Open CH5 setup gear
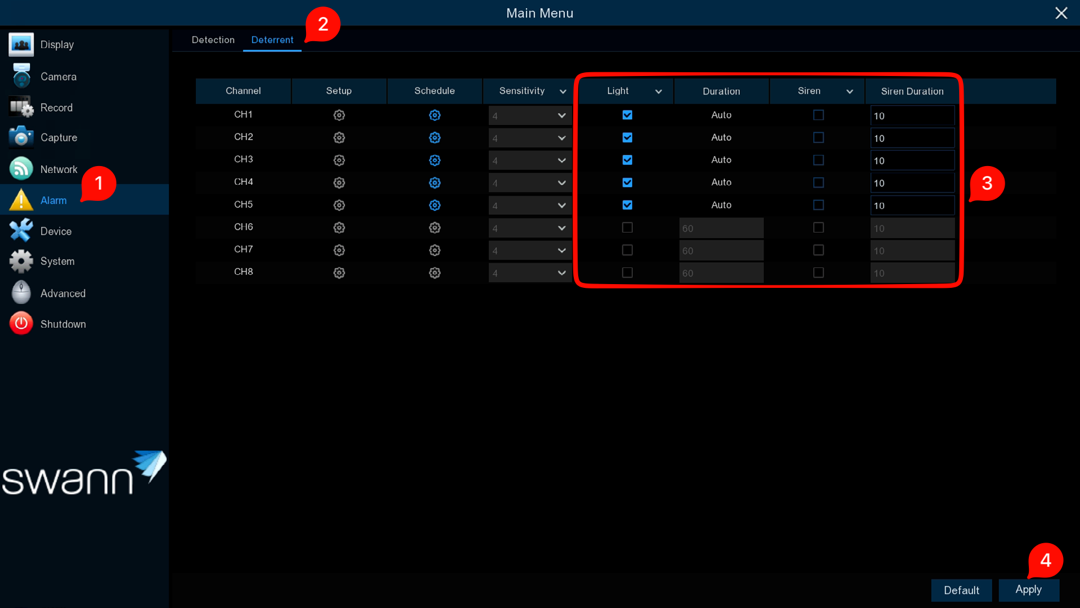The width and height of the screenshot is (1080, 608). coord(339,205)
